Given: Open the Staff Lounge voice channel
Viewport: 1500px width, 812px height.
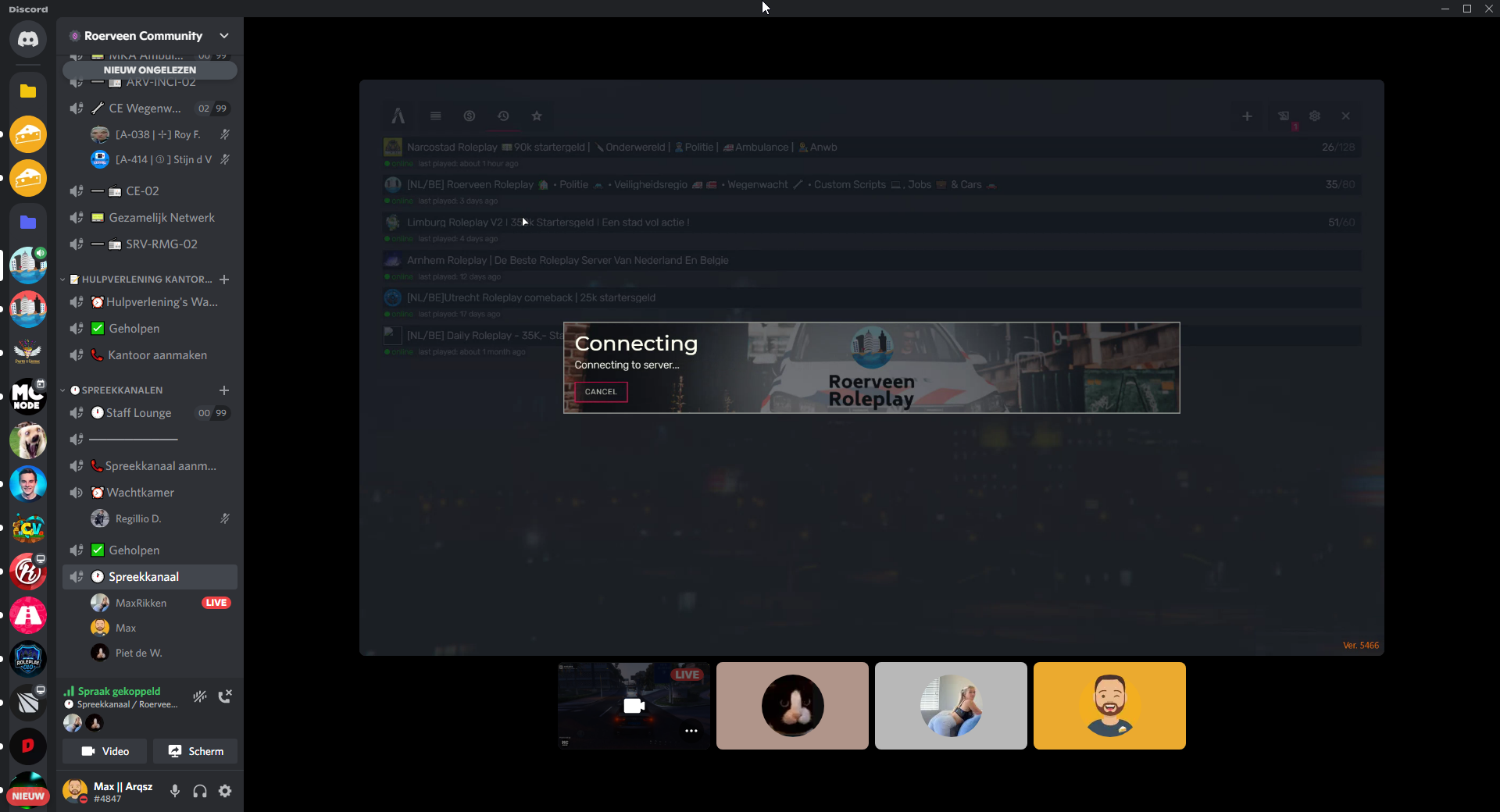Looking at the screenshot, I should [x=138, y=413].
